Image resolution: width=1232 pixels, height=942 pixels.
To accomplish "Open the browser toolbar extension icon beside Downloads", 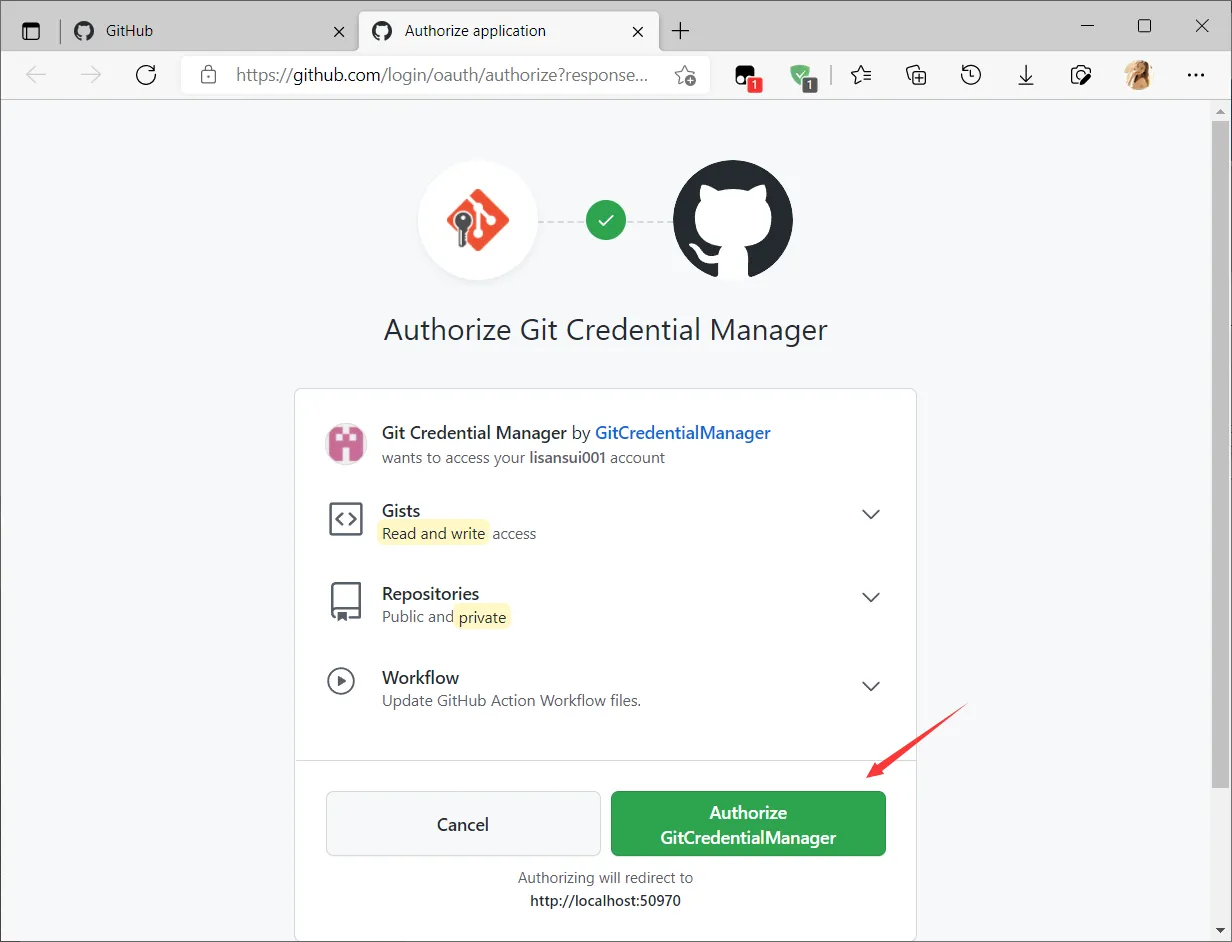I will pyautogui.click(x=1081, y=75).
